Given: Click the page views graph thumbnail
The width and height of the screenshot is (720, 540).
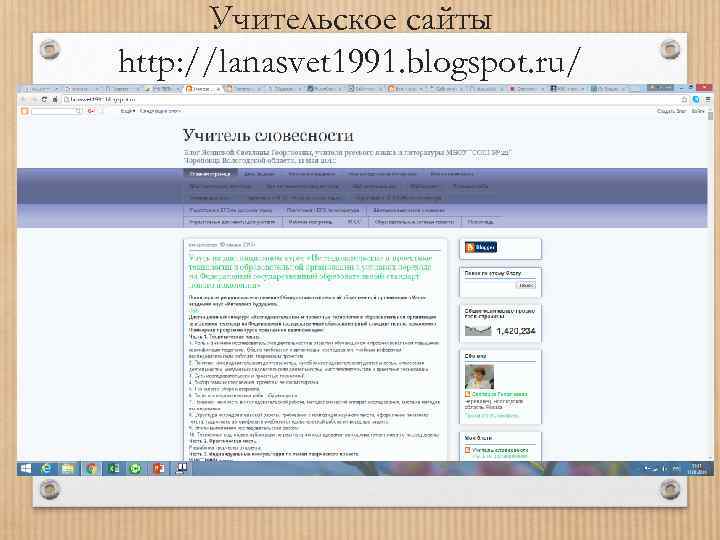Looking at the screenshot, I should click(478, 331).
